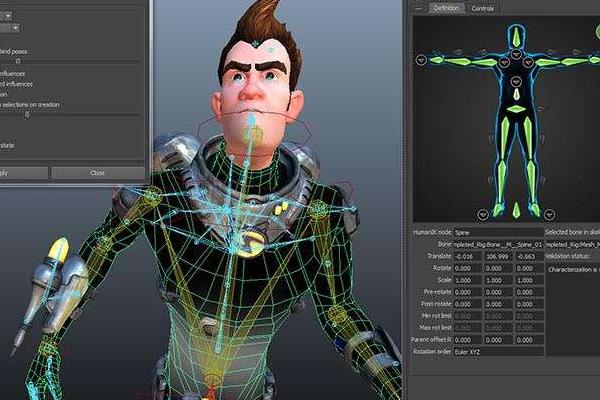Select upper leg bone on figure's left side
The image size is (600, 400).
tap(505, 136)
